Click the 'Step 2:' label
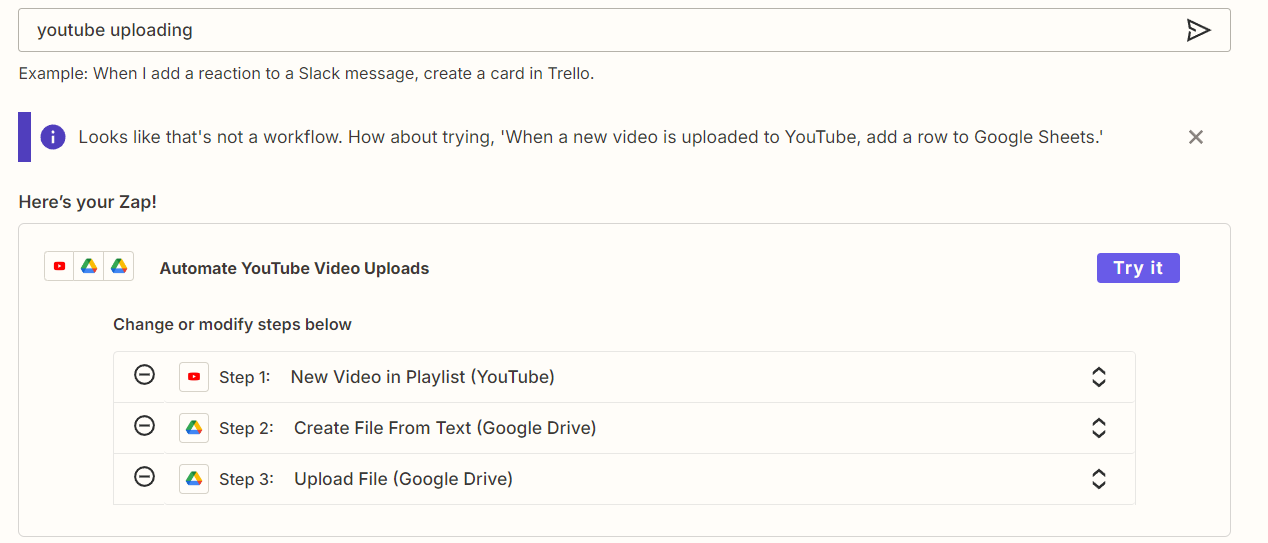 (246, 428)
